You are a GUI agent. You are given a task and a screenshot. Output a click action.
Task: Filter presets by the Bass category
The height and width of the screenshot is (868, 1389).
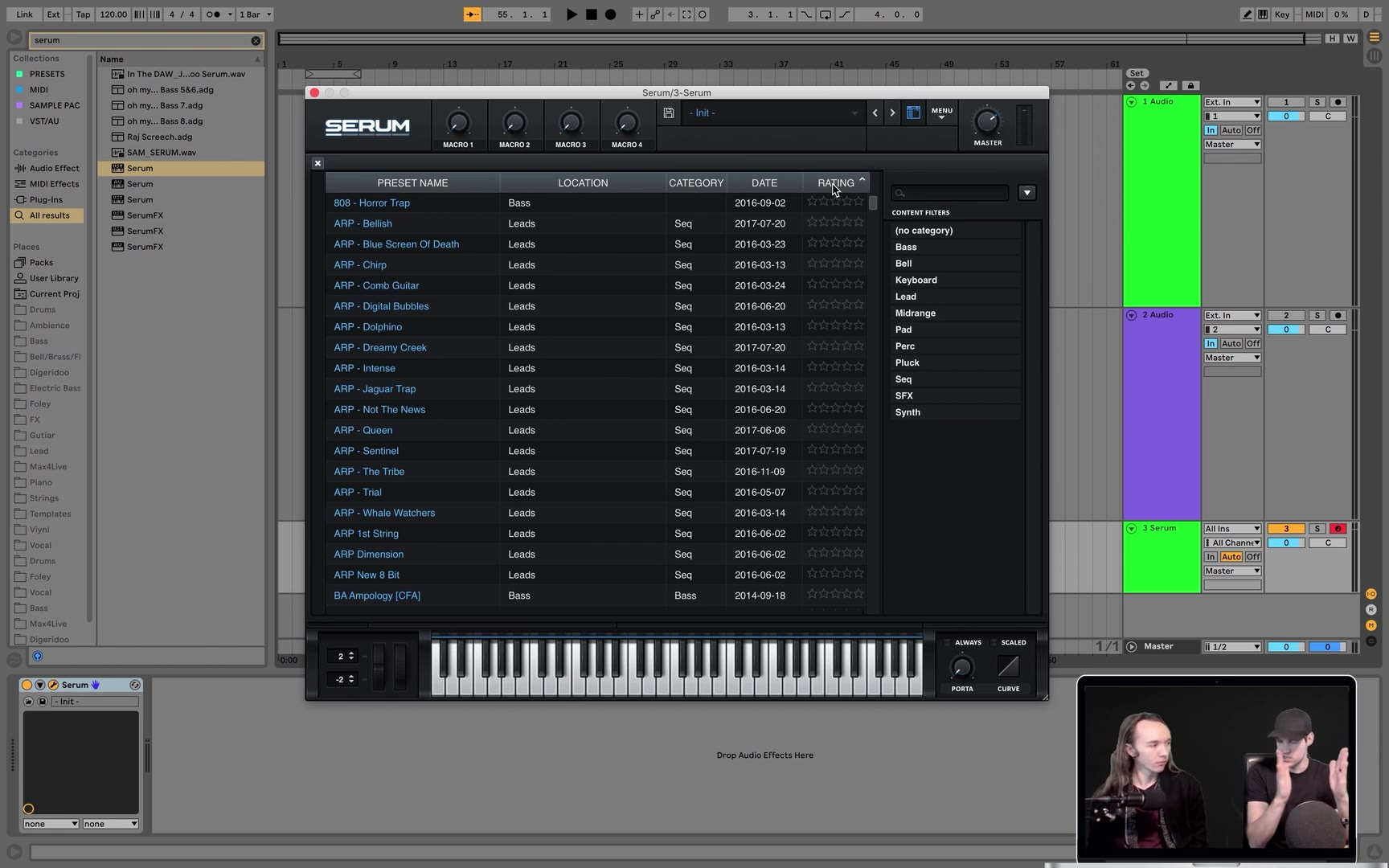tap(957, 247)
